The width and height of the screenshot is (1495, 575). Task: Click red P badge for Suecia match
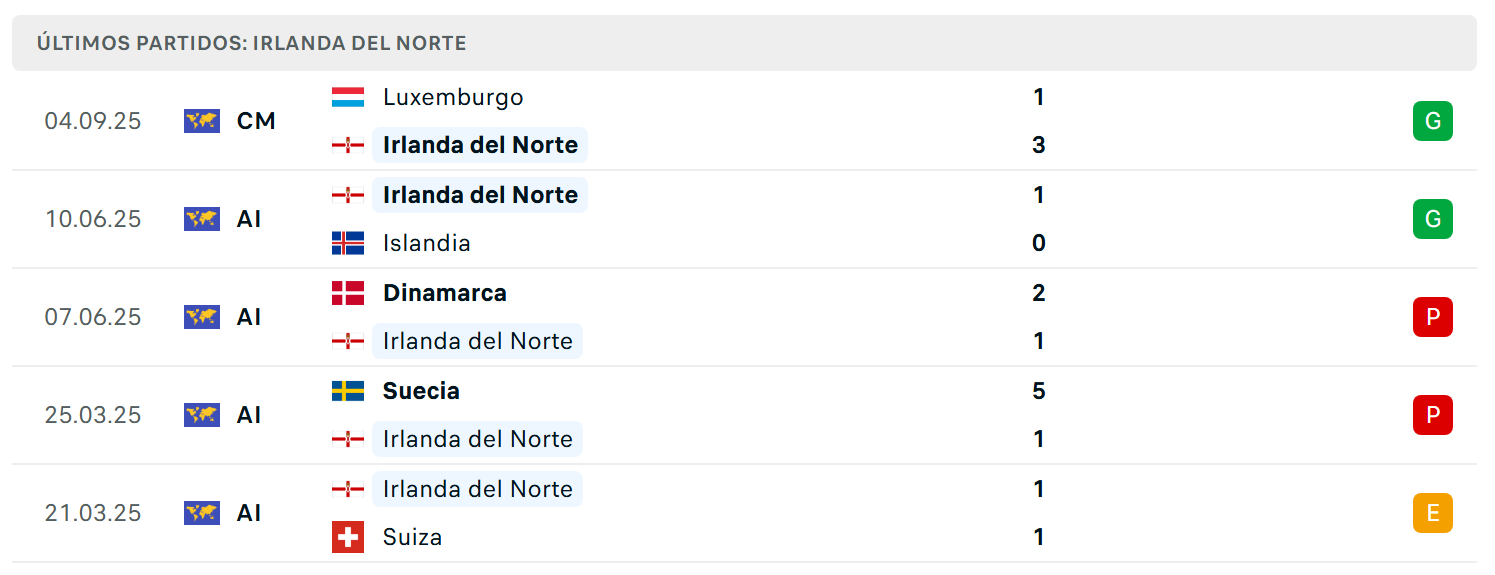click(1432, 415)
